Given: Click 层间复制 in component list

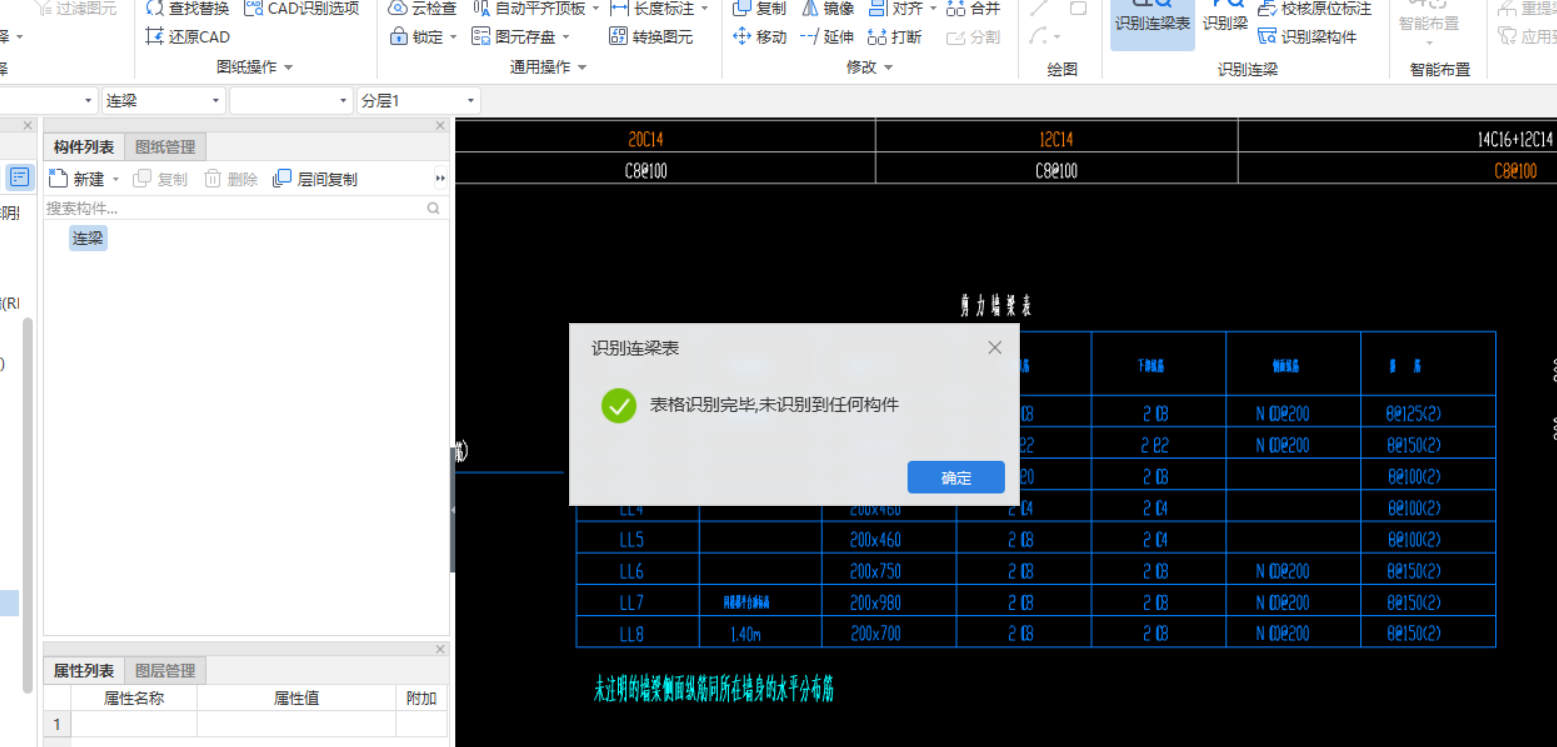Looking at the screenshot, I should 315,179.
